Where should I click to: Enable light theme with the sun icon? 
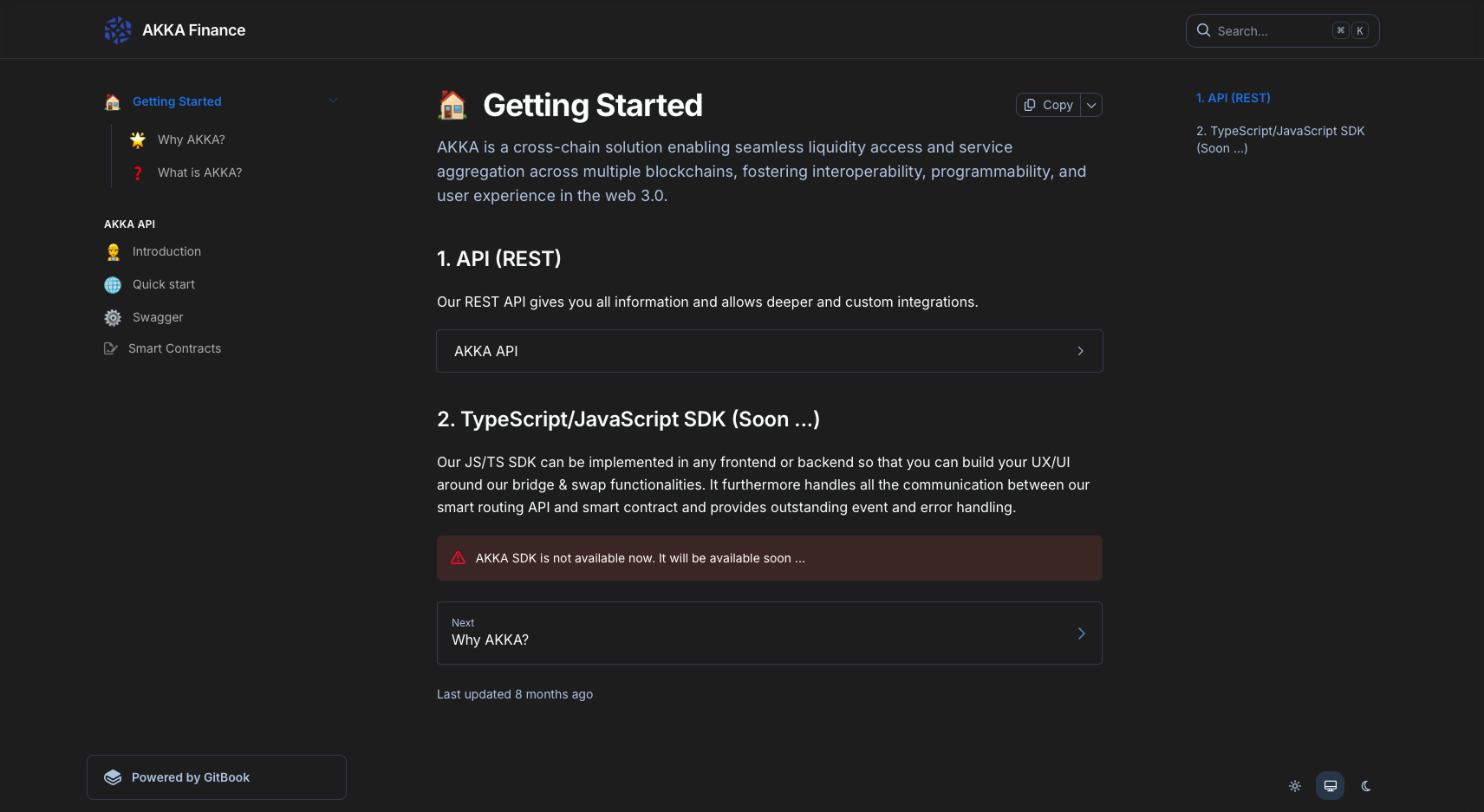pyautogui.click(x=1294, y=786)
